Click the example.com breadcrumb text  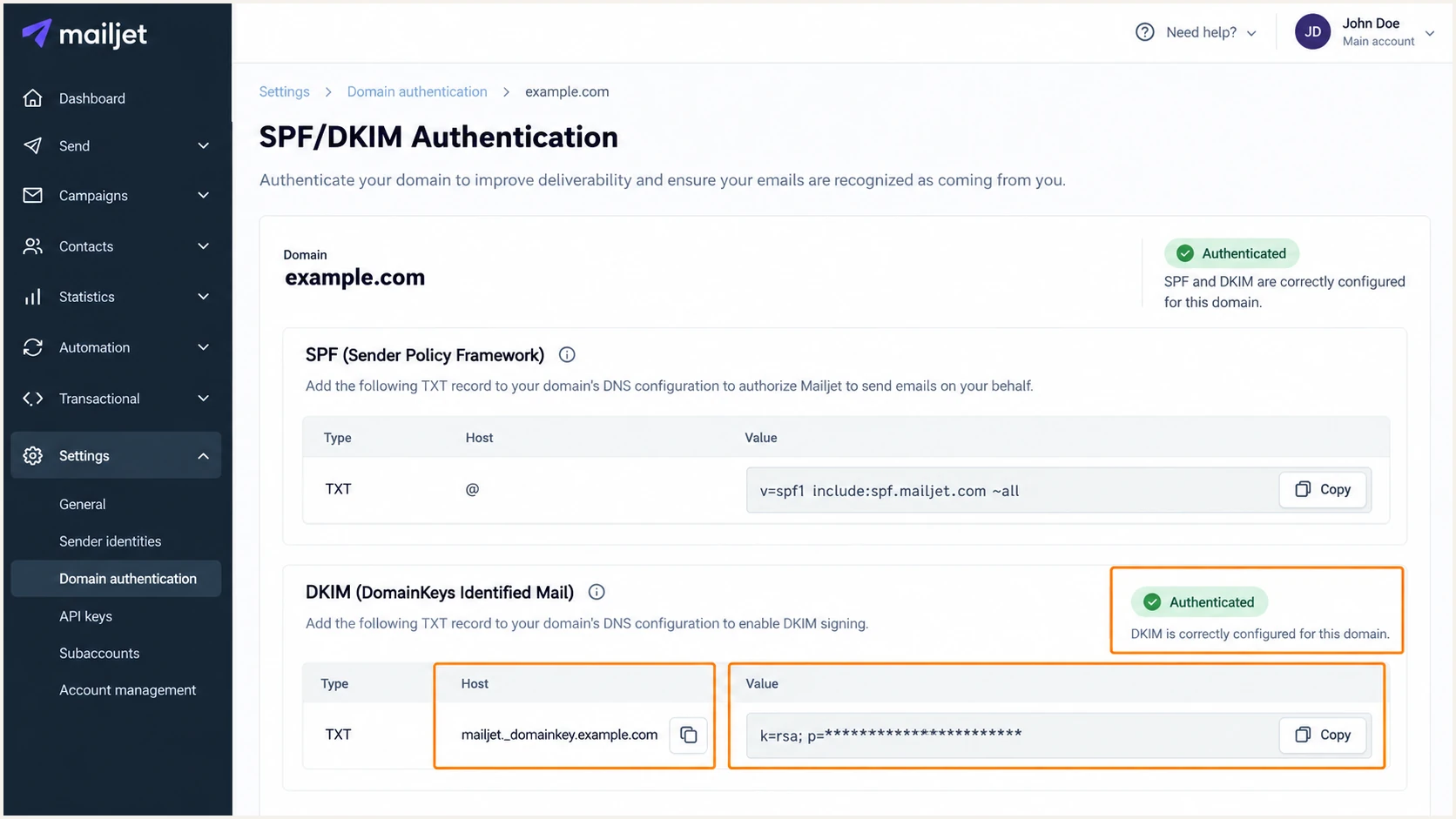point(567,91)
